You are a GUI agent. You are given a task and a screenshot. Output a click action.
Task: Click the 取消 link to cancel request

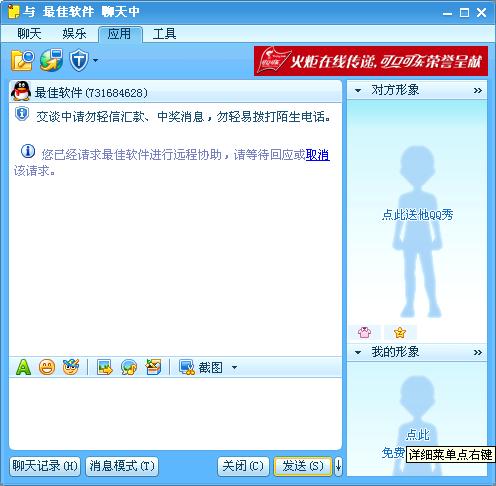tap(318, 155)
